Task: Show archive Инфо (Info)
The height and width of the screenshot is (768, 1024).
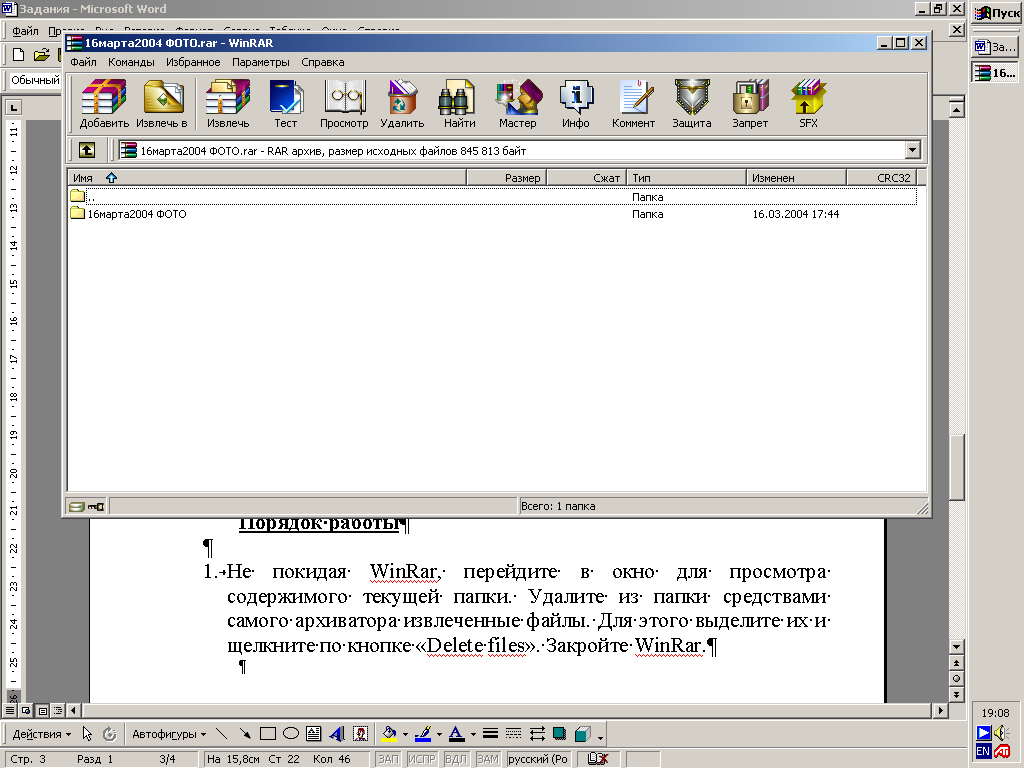Action: (576, 104)
